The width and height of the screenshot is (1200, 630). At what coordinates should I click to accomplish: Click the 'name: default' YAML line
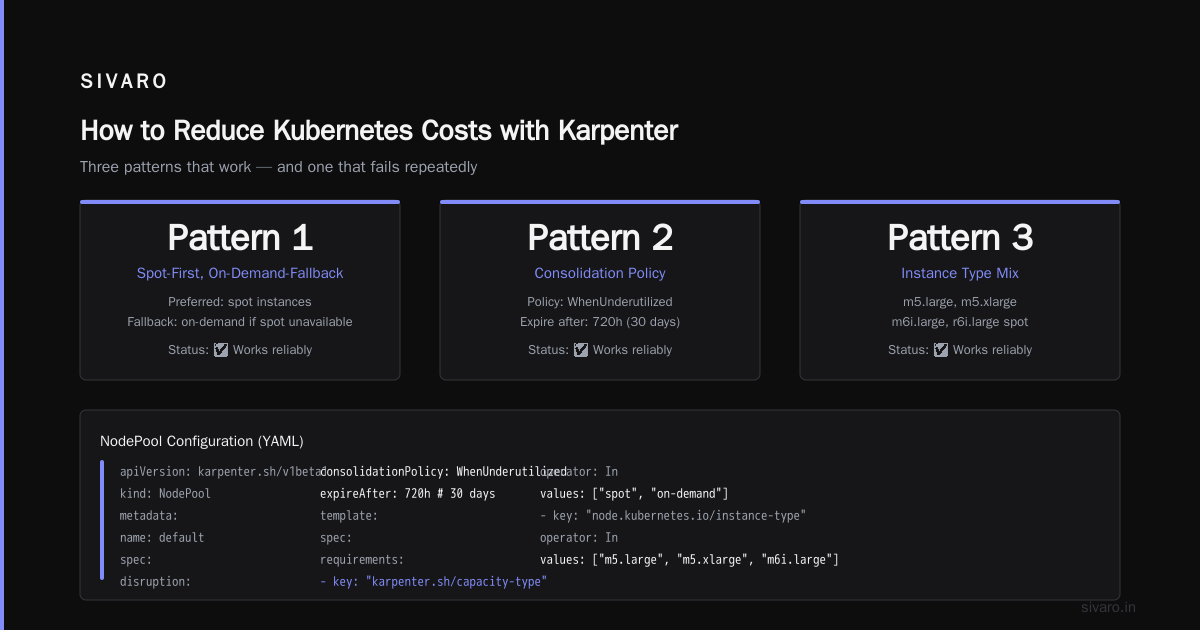tap(162, 537)
